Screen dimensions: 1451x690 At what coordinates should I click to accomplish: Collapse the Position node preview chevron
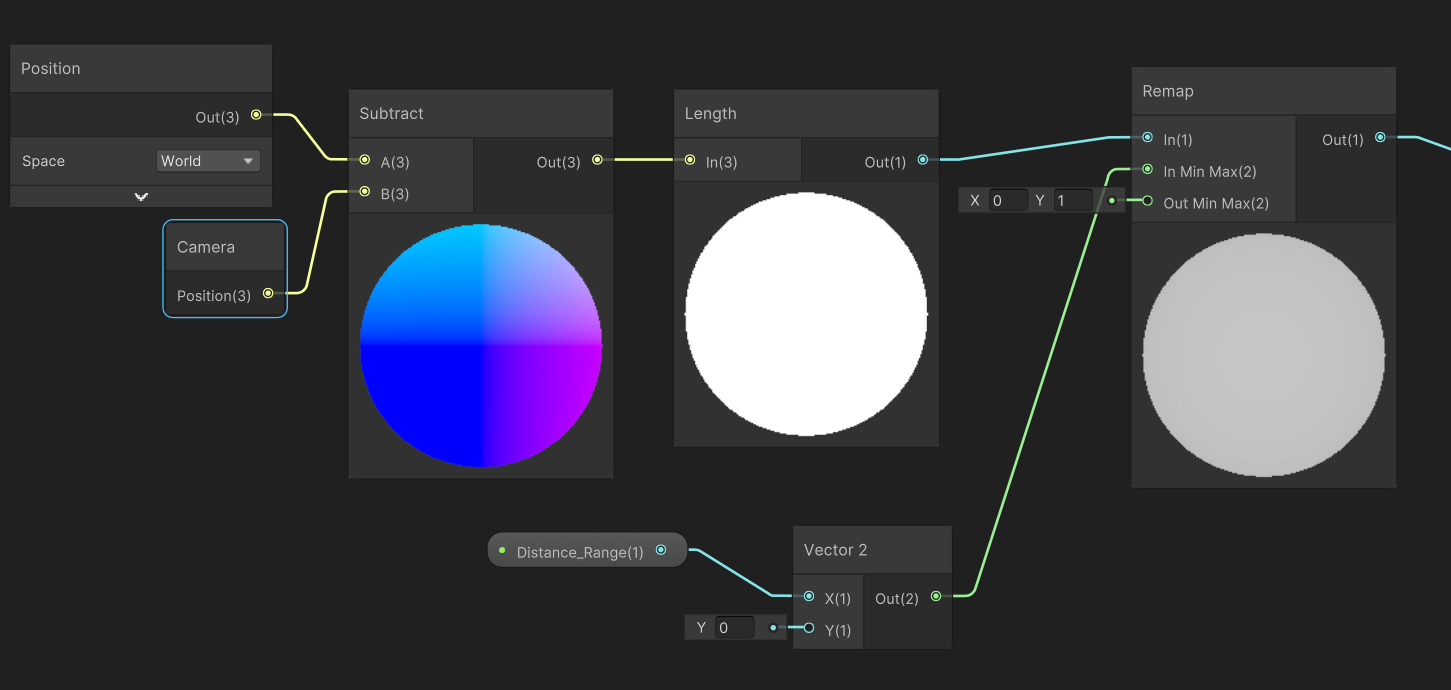coord(141,196)
